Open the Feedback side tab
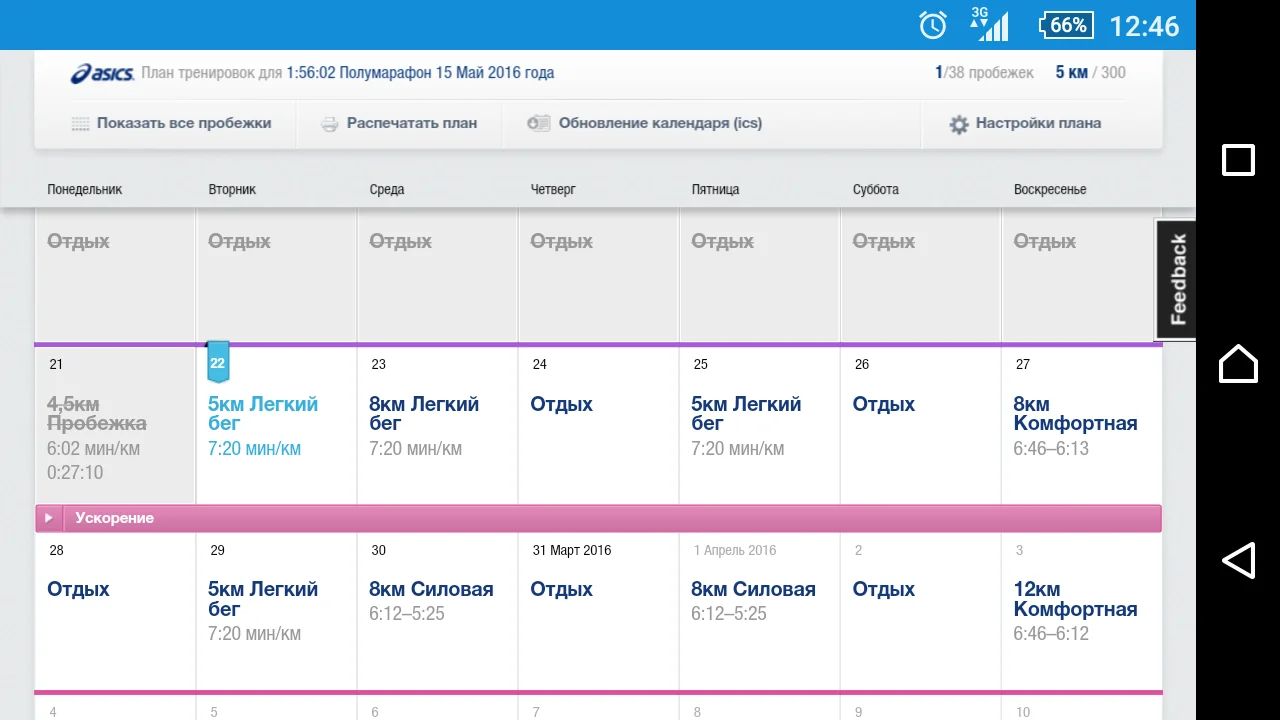The width and height of the screenshot is (1280, 720). point(1177,280)
